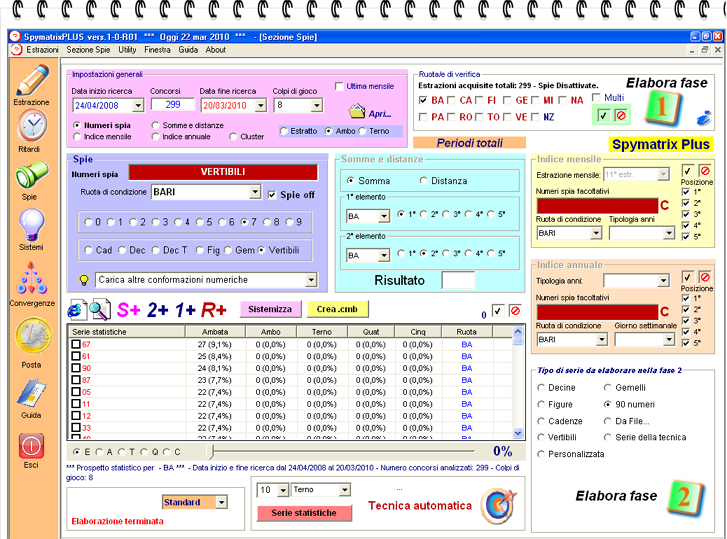727x539 pixels.
Task: Click the percentage slider handle
Action: 210,451
